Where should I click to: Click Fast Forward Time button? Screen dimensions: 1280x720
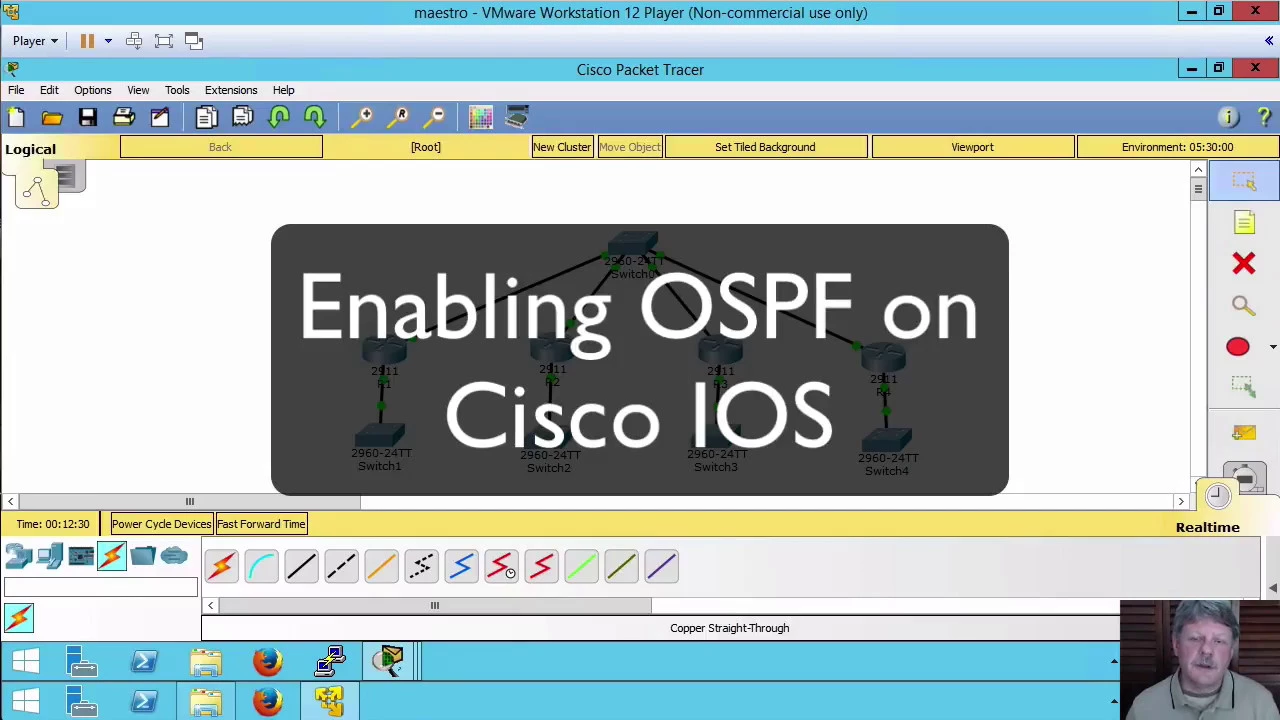tap(261, 524)
